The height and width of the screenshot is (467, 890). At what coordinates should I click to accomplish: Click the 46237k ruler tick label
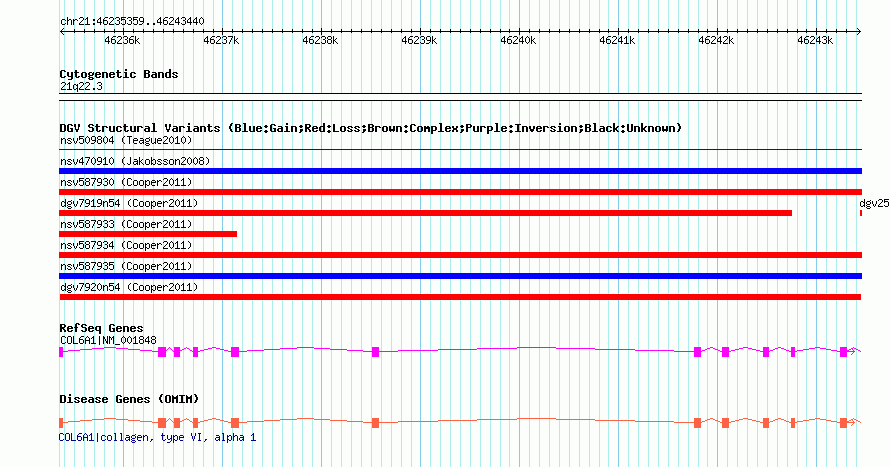[x=221, y=41]
